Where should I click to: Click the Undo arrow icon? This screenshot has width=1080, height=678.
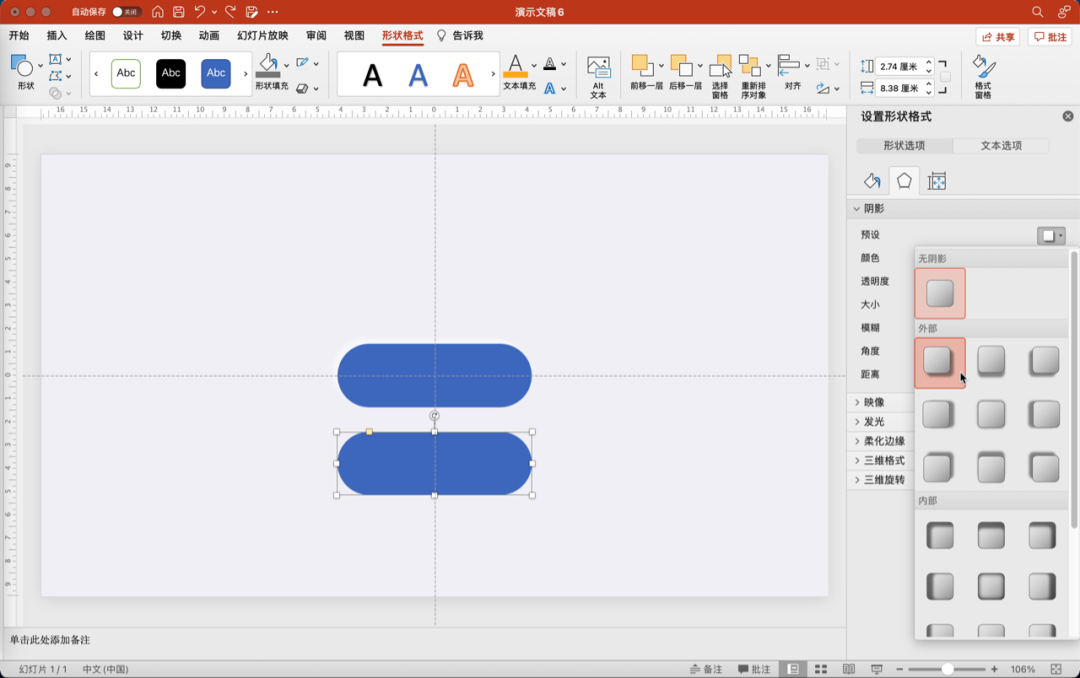(200, 12)
